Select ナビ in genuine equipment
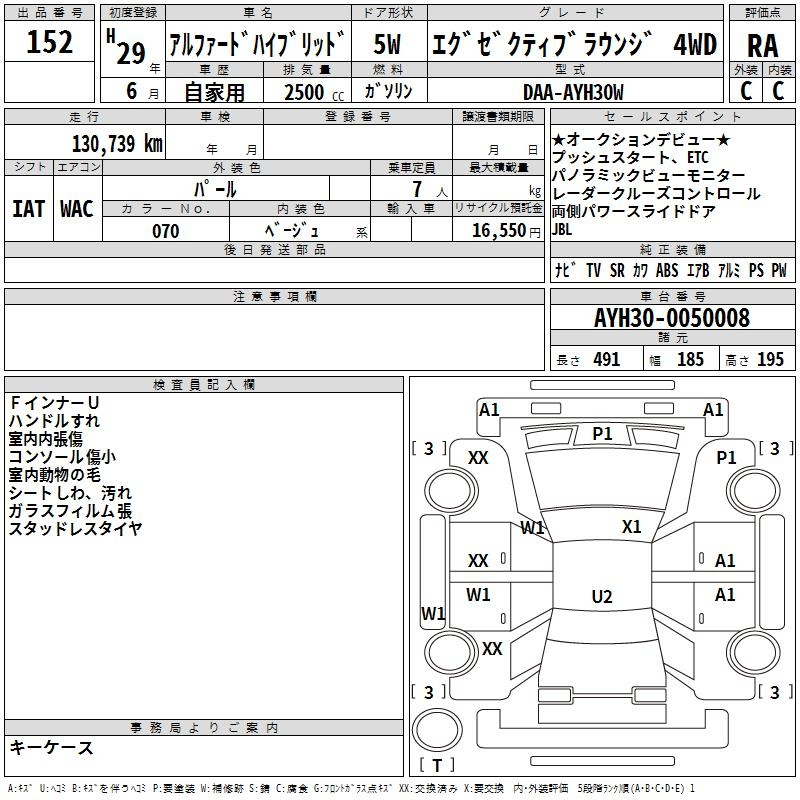 (x=565, y=270)
